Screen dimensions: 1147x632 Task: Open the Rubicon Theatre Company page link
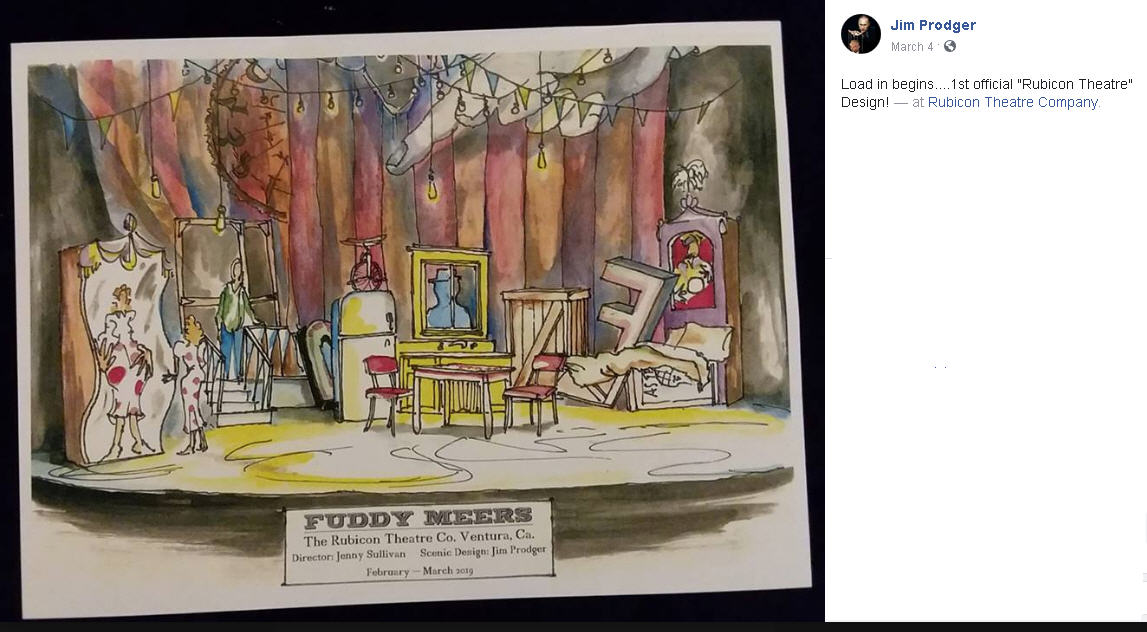[1014, 102]
